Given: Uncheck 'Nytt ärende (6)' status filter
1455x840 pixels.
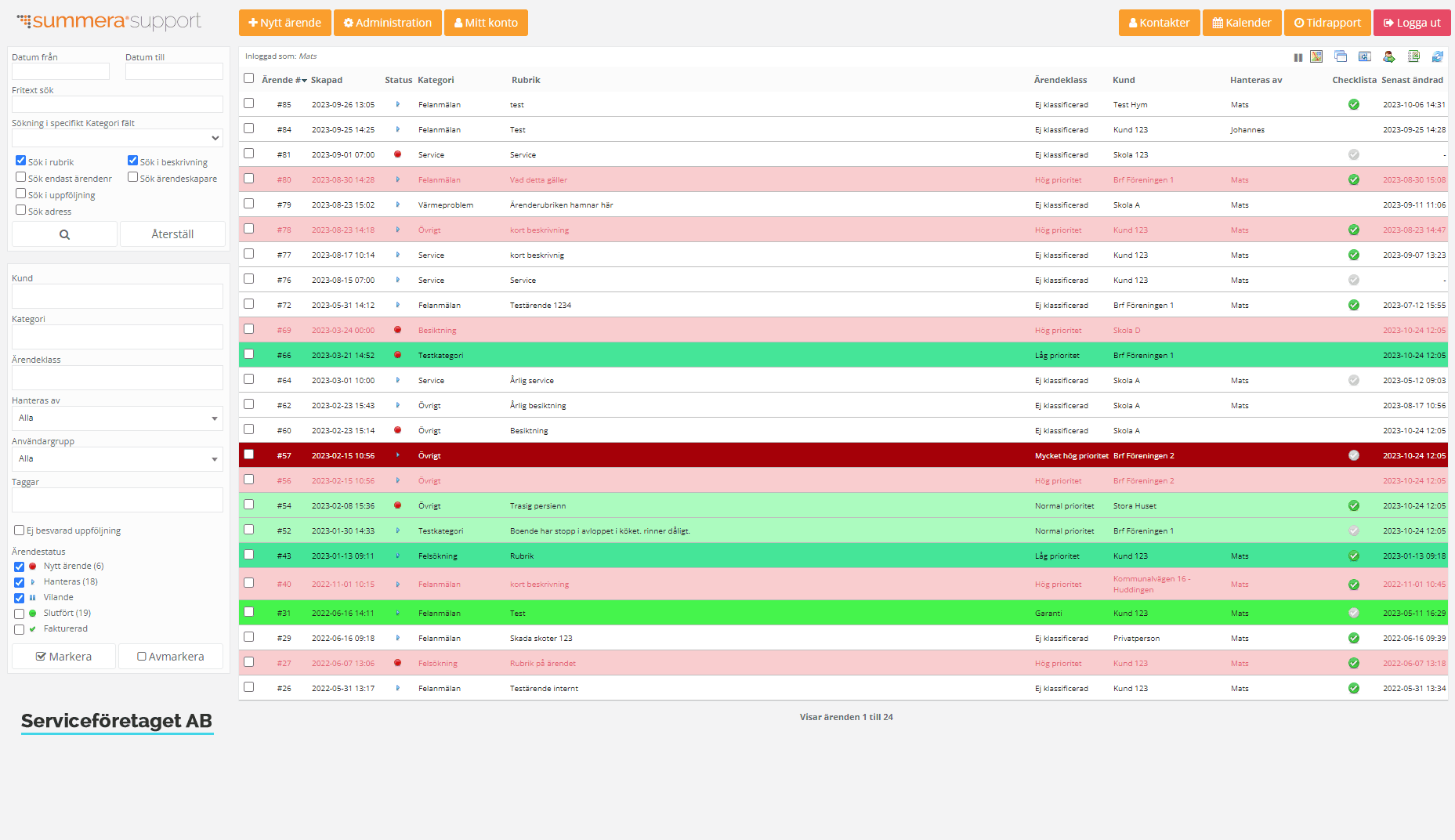Looking at the screenshot, I should click(x=20, y=567).
